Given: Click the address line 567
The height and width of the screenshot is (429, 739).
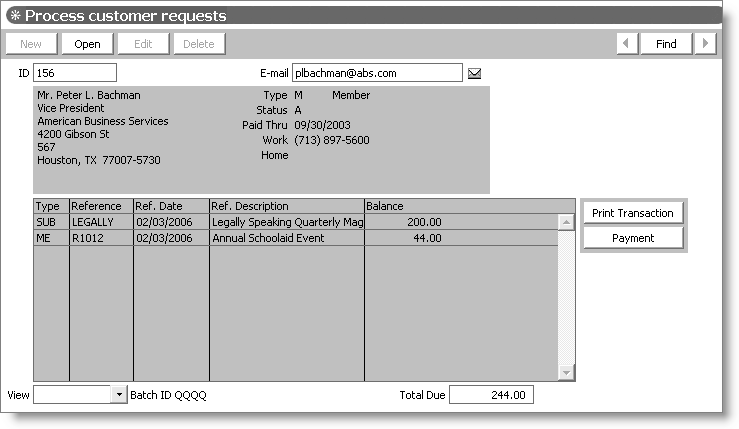Looking at the screenshot, I should [x=46, y=147].
